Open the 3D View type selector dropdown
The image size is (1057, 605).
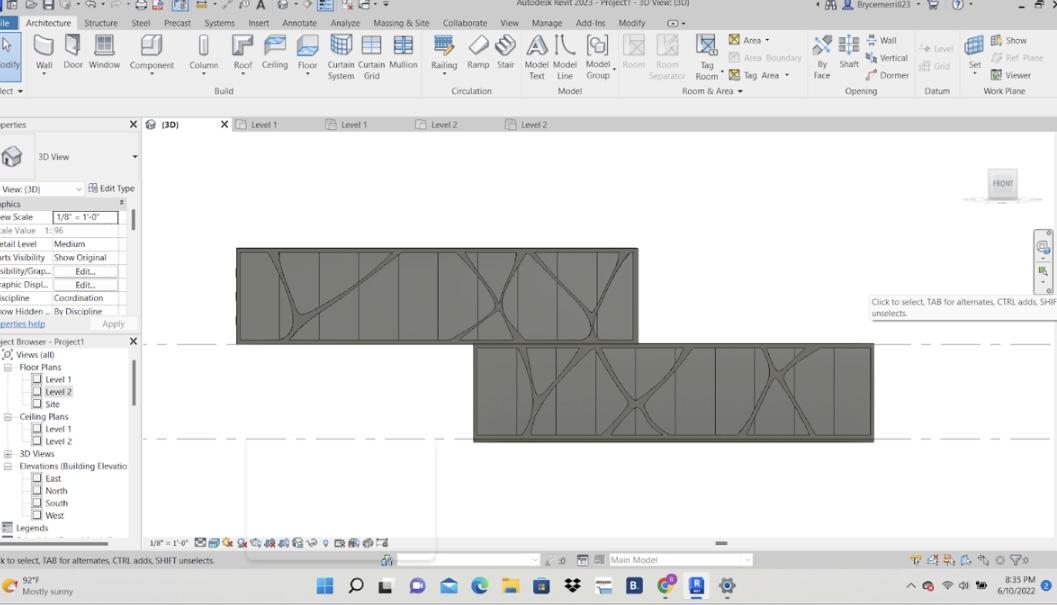pos(135,157)
